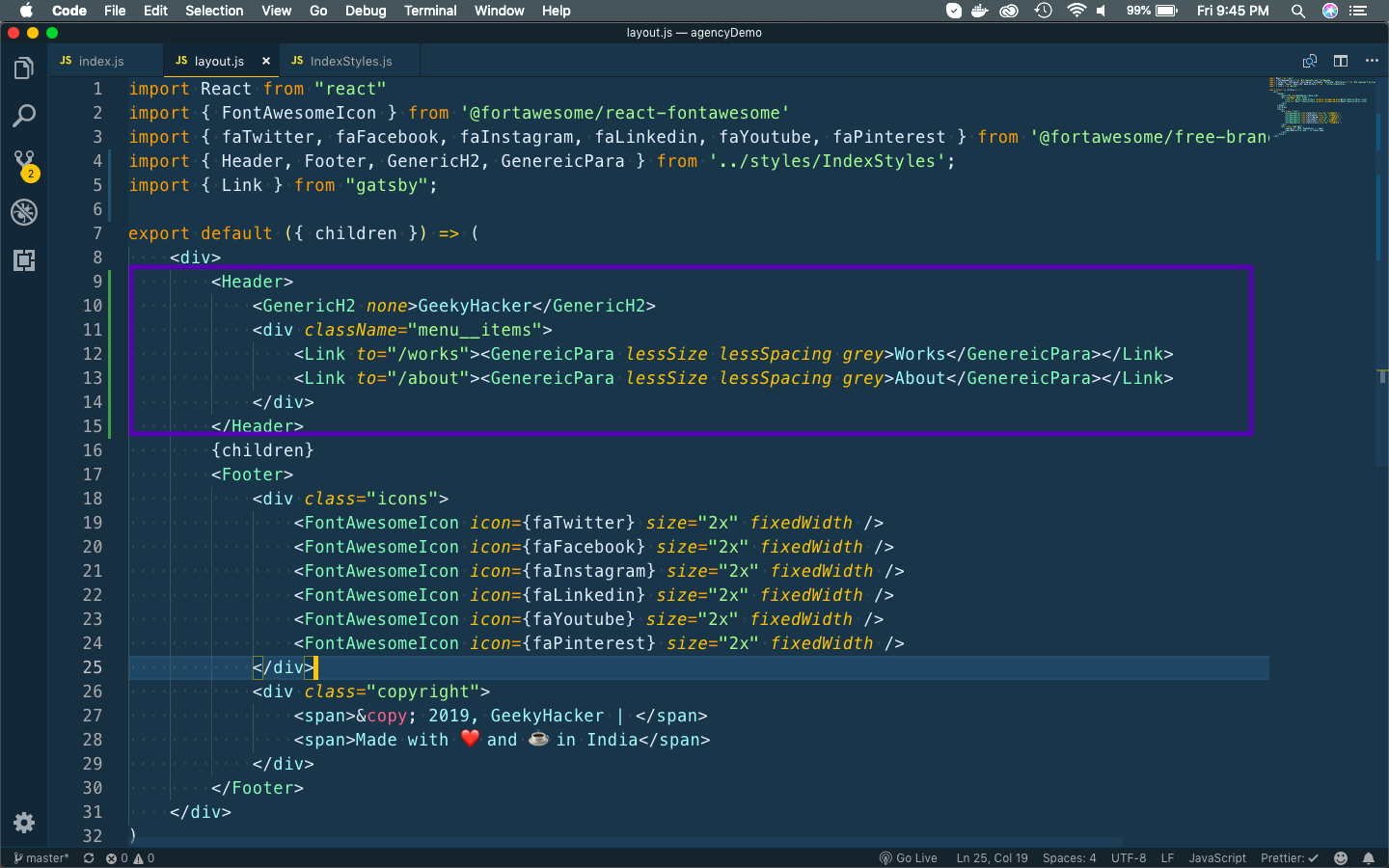Change indentation via Spaces: 4
This screenshot has height=868, width=1389.
[1069, 858]
